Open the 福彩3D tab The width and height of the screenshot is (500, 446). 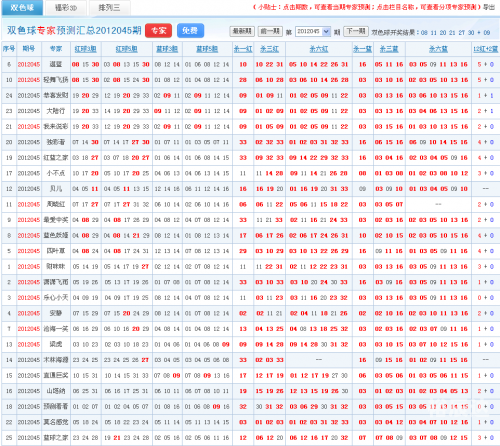66,8
